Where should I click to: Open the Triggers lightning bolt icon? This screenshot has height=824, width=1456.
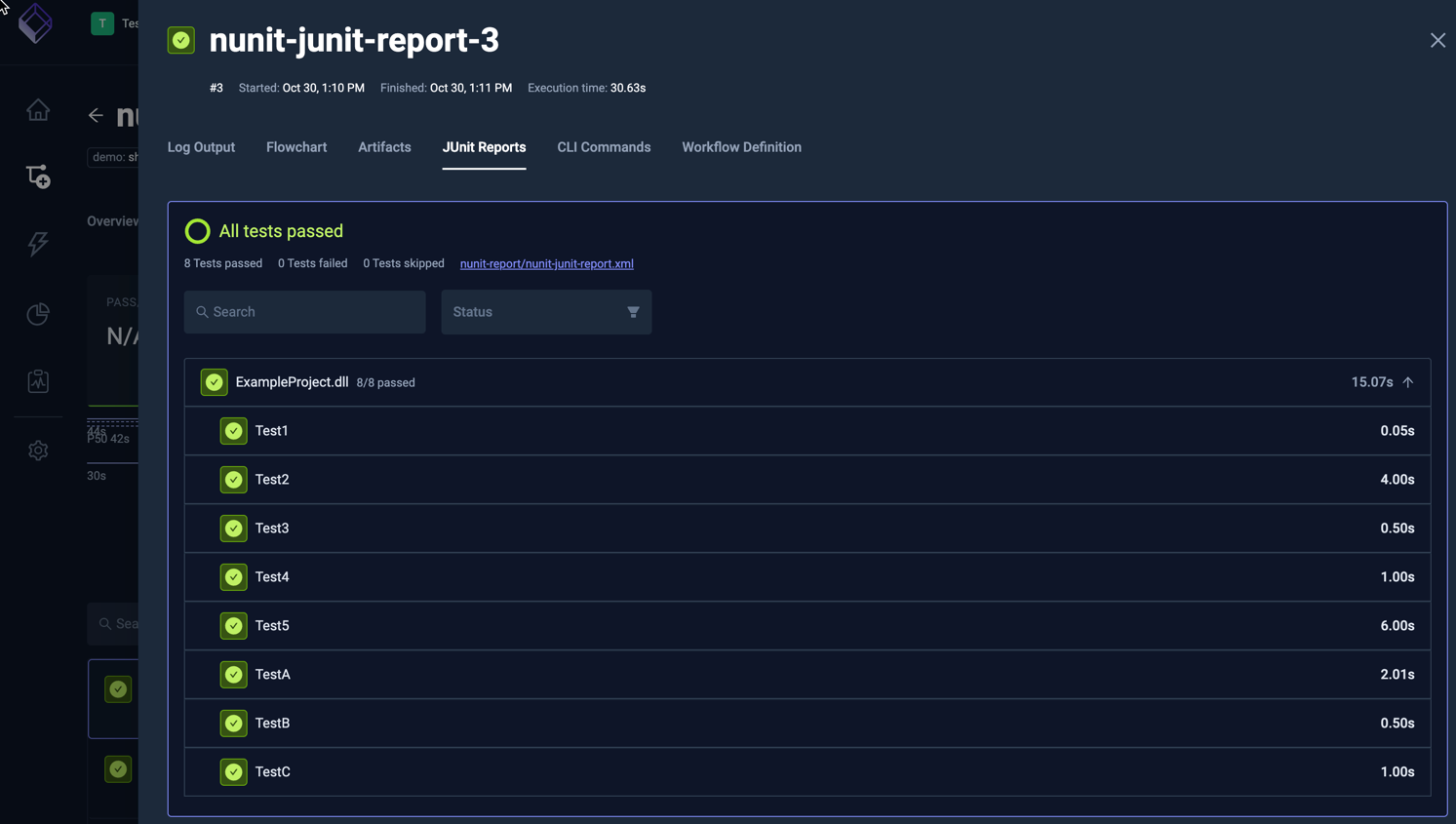(37, 245)
